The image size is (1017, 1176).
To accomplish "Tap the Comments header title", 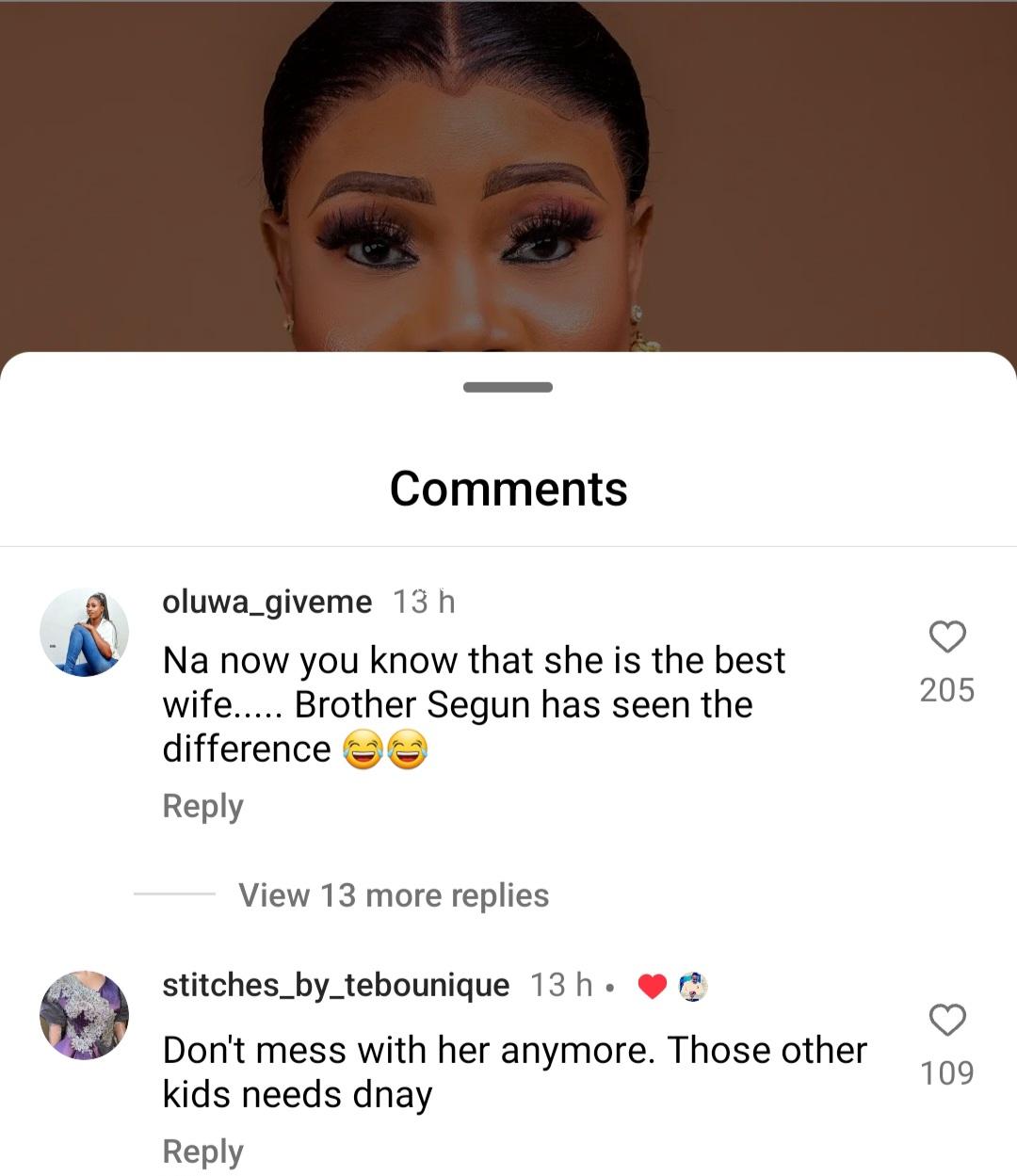I will point(508,489).
